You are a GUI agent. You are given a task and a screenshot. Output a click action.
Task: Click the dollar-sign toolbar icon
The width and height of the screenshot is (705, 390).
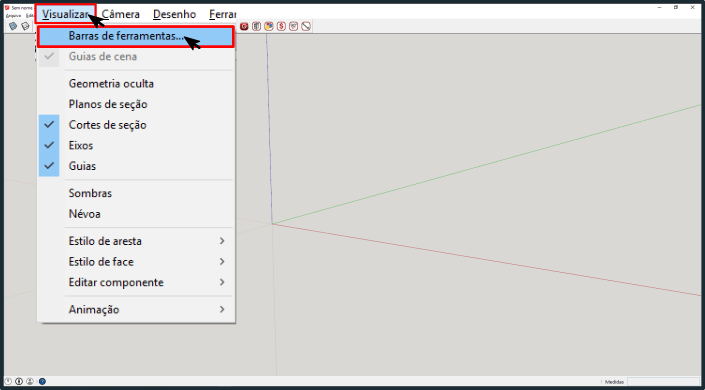pyautogui.click(x=281, y=27)
